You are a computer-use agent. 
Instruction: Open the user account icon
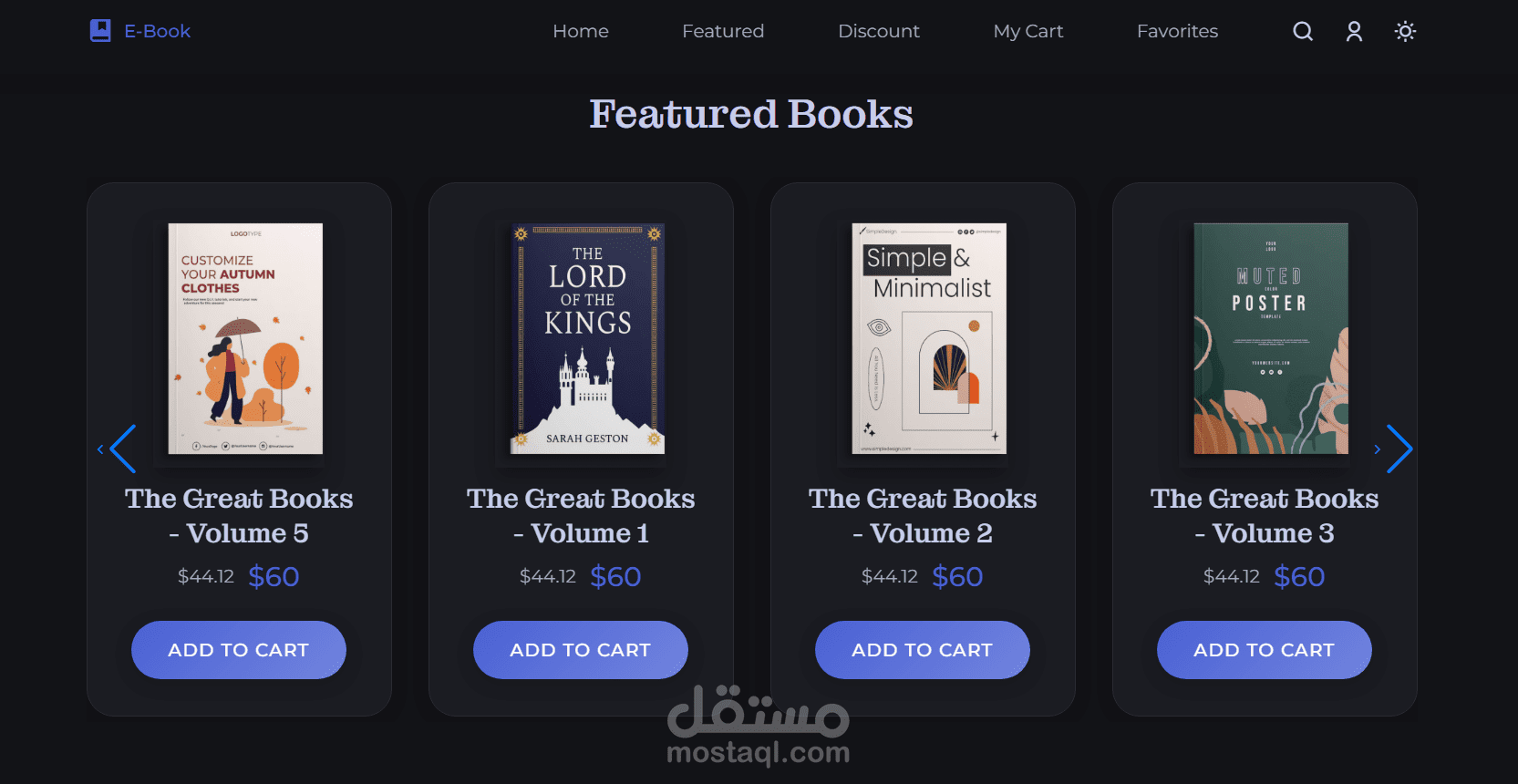pos(1354,32)
